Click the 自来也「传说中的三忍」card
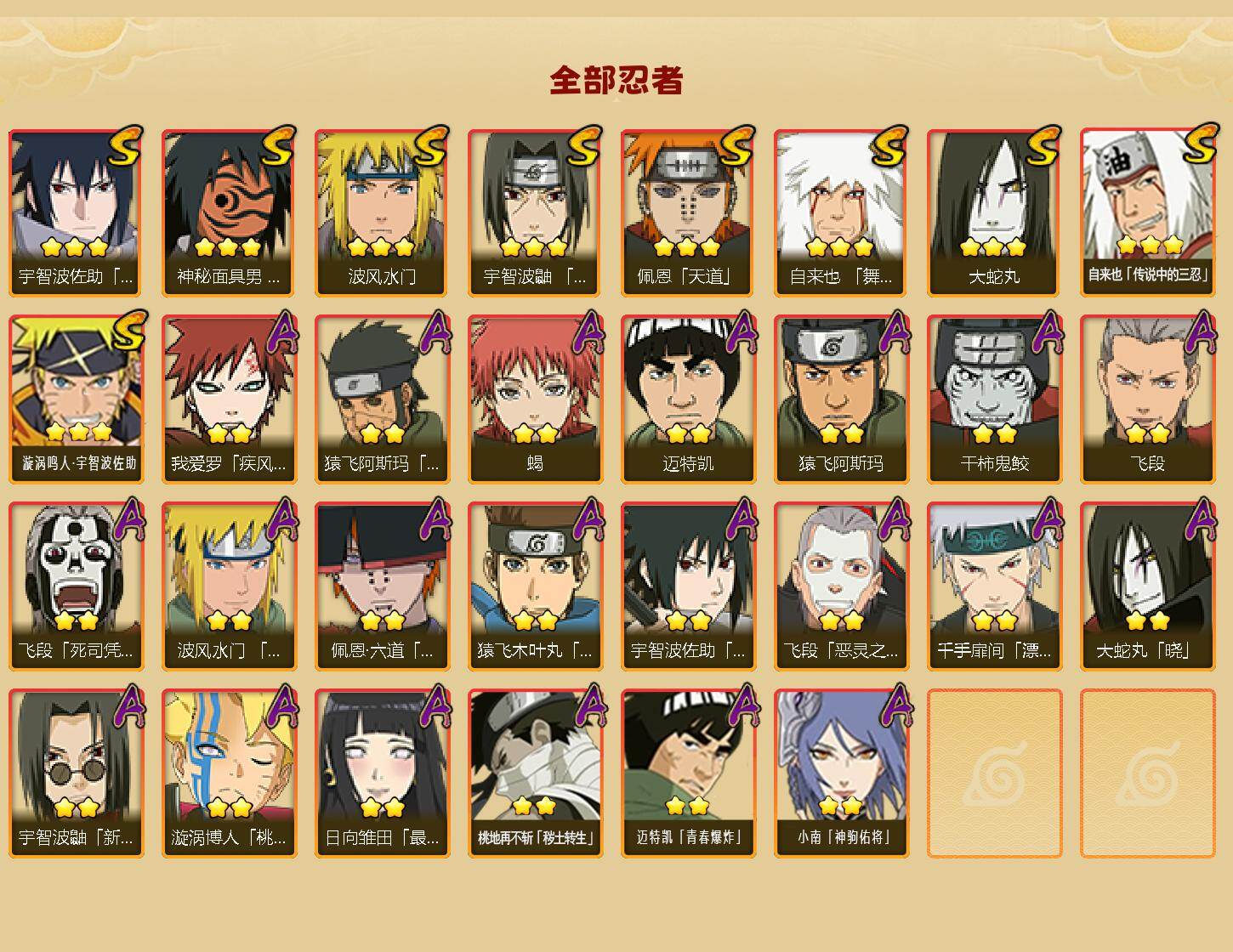 1147,212
